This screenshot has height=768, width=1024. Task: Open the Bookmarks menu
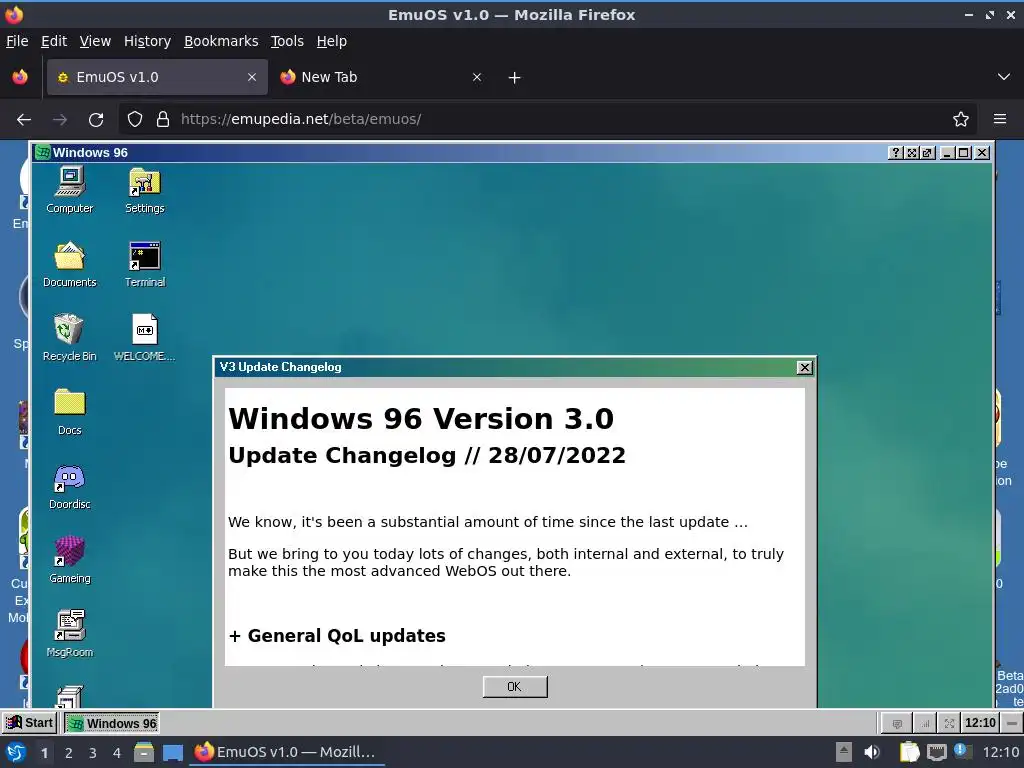pyautogui.click(x=221, y=41)
